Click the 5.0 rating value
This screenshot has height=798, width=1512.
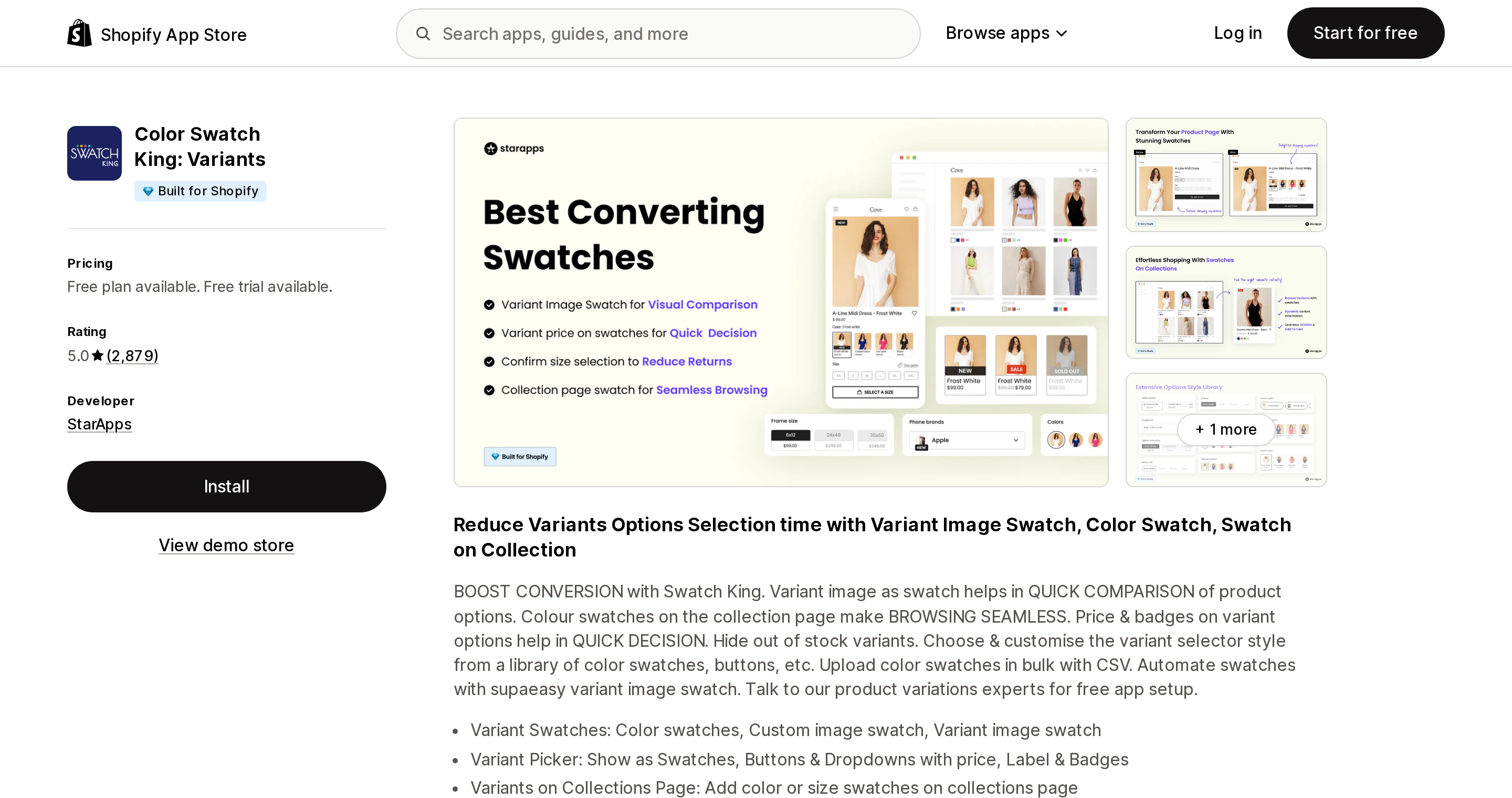[78, 355]
